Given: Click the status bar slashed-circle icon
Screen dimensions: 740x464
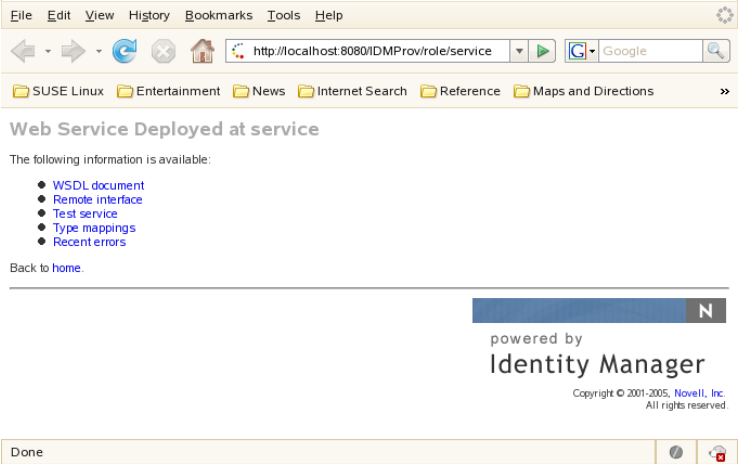Looking at the screenshot, I should click(x=676, y=452).
